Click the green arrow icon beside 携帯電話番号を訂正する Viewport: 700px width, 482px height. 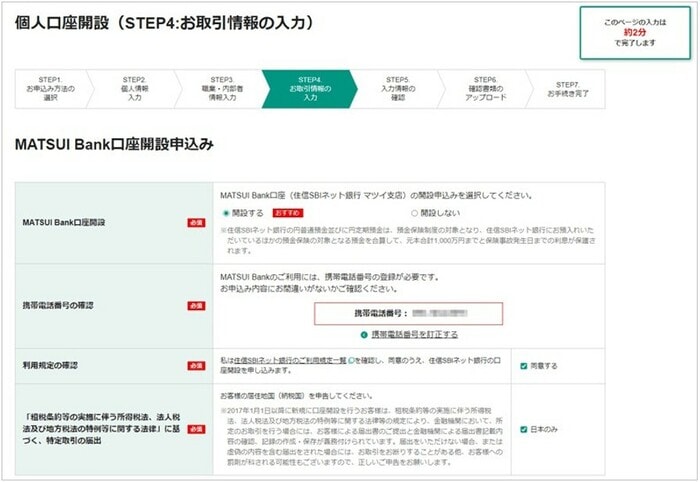(364, 335)
